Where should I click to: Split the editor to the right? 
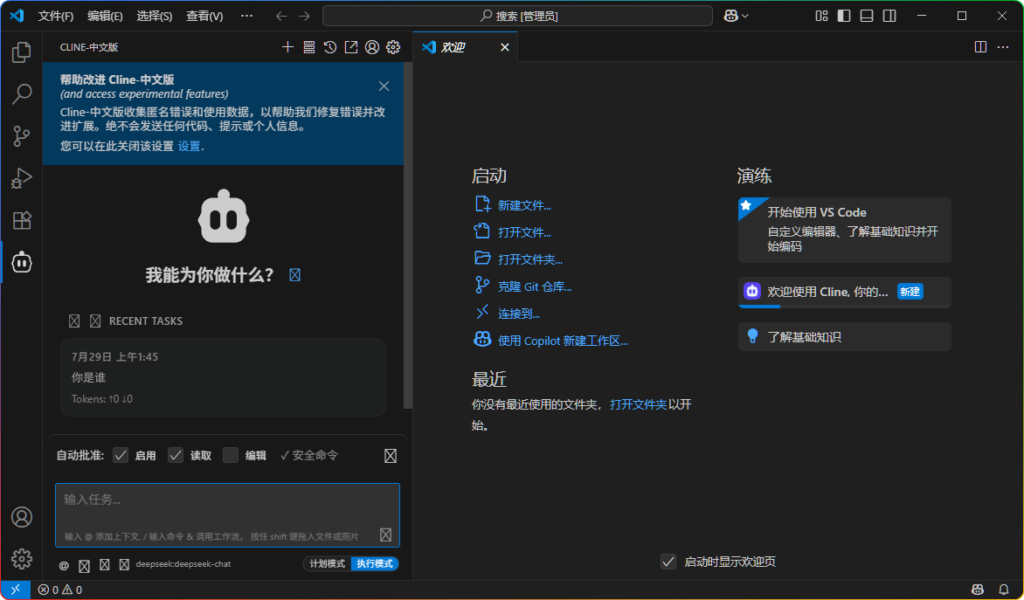tap(980, 47)
